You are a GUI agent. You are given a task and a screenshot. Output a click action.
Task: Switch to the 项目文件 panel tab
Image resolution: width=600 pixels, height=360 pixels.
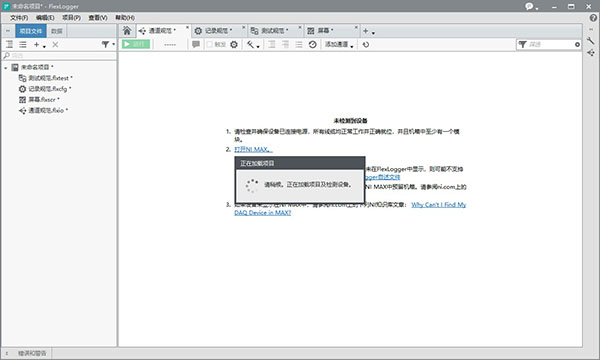click(31, 31)
